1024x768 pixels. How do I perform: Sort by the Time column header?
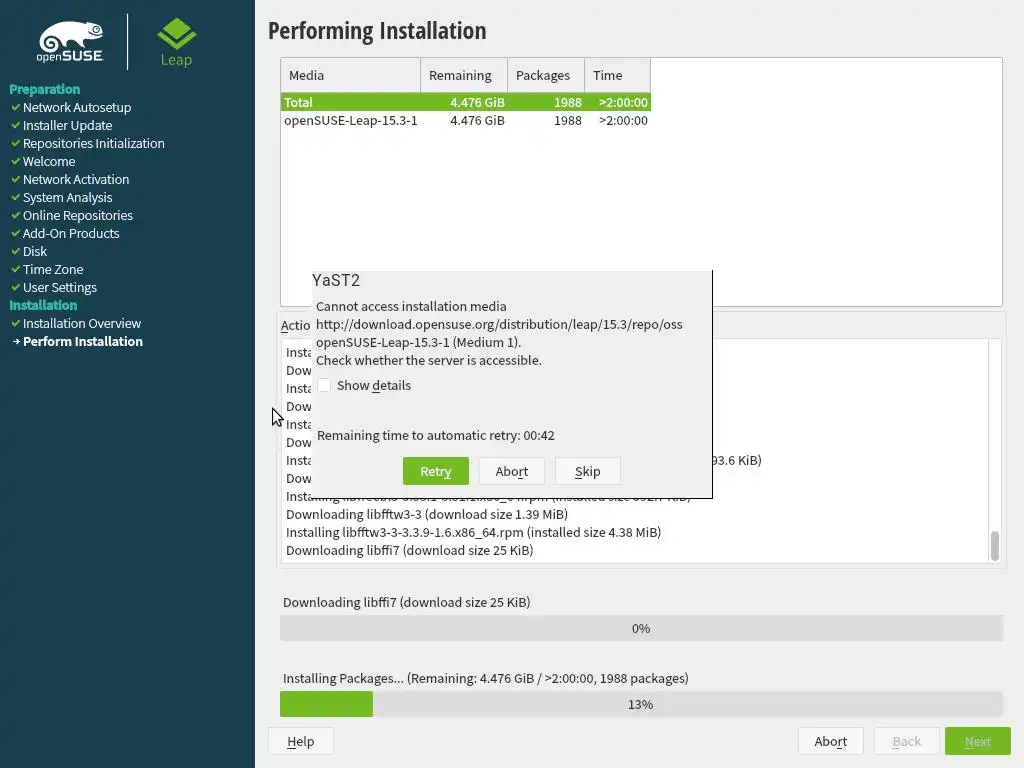(x=617, y=75)
